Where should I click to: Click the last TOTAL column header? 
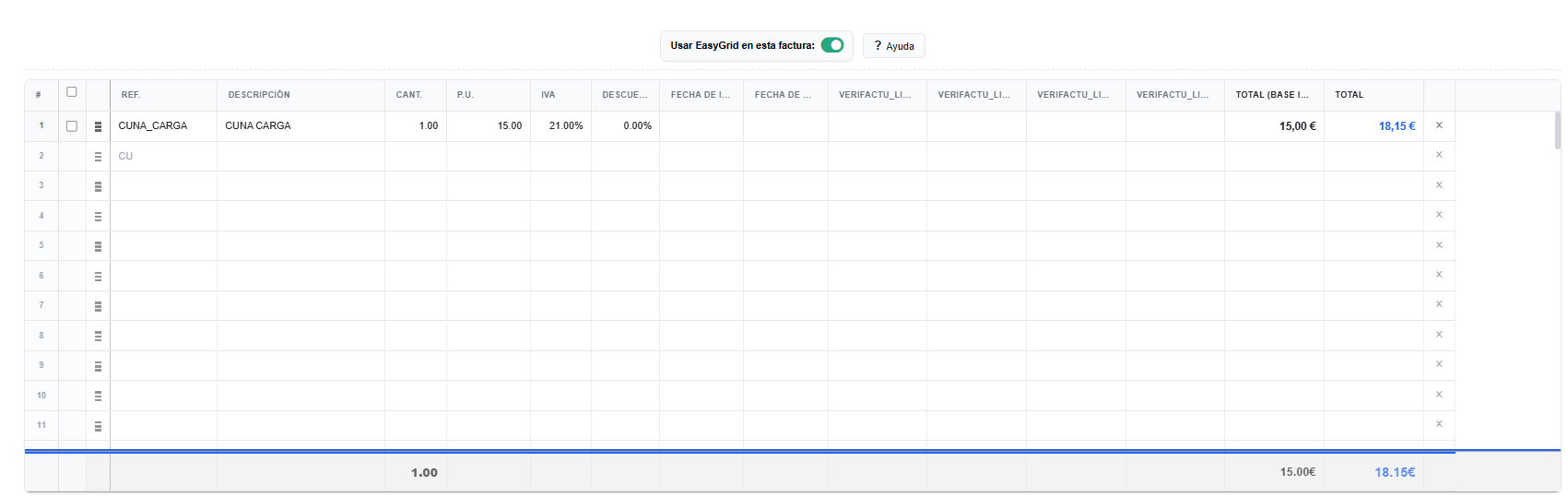pos(1373,95)
